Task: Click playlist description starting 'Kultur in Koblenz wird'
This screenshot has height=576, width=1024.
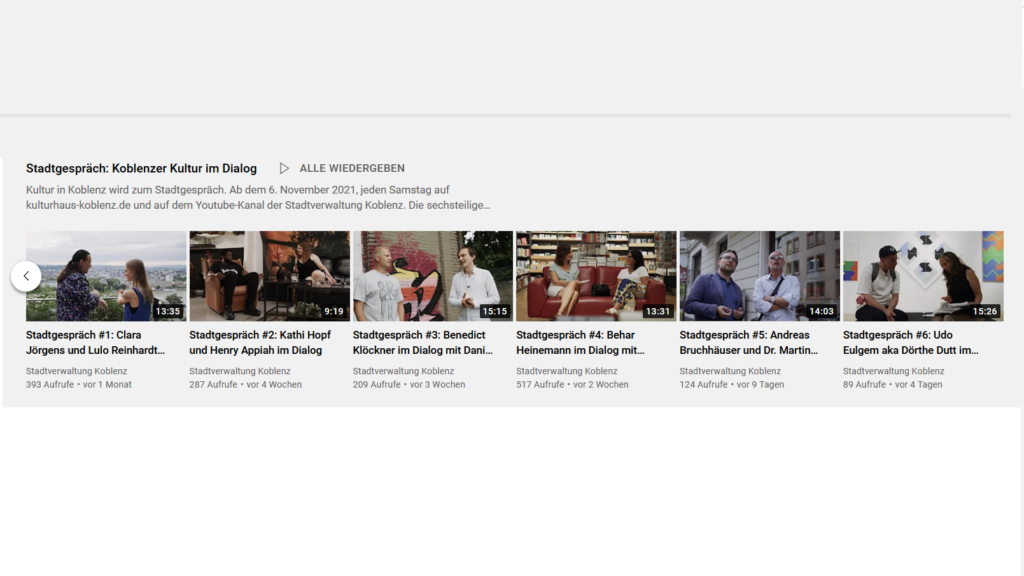Action: click(x=258, y=197)
